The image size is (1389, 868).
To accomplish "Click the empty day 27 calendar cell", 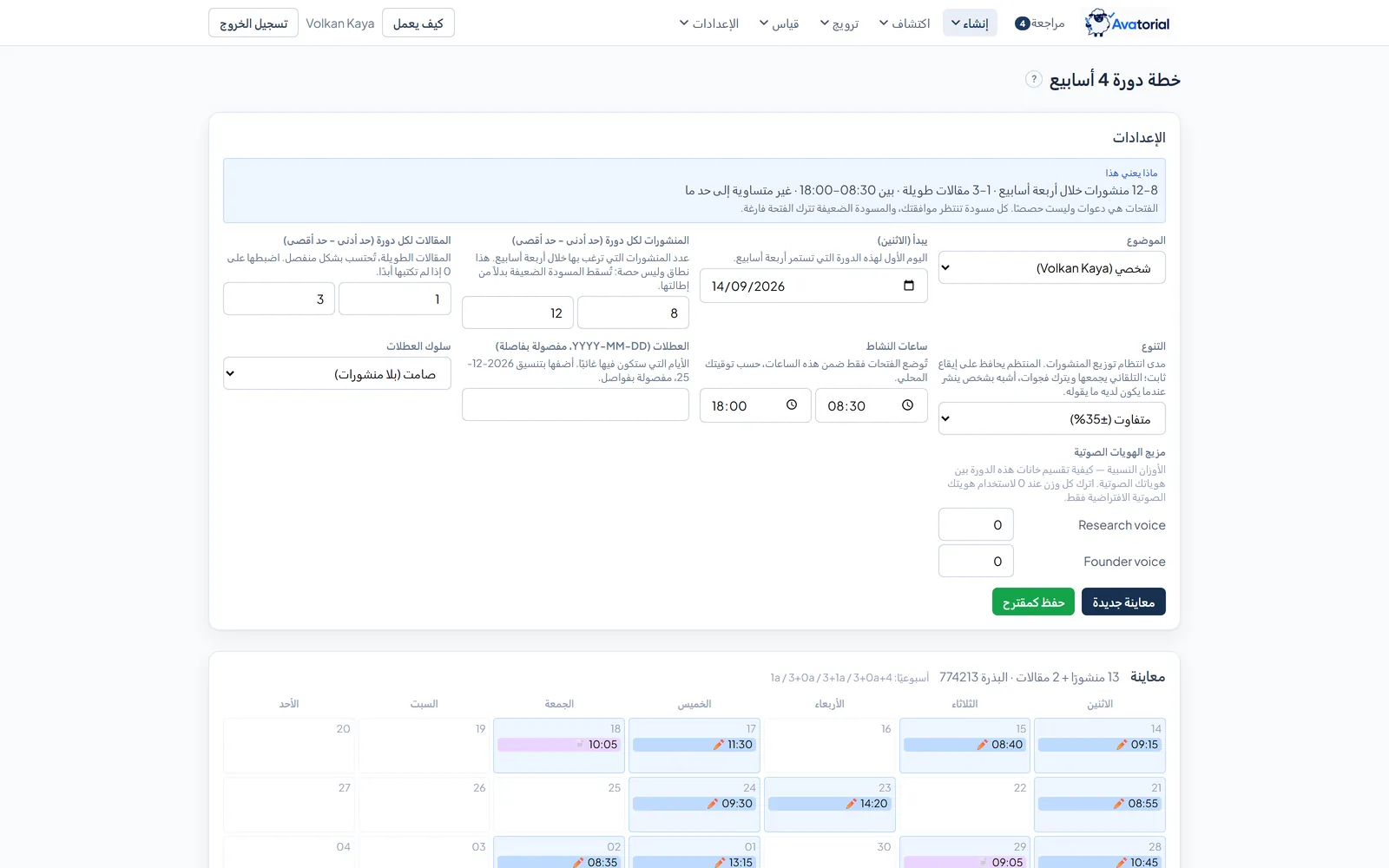I will tap(289, 805).
